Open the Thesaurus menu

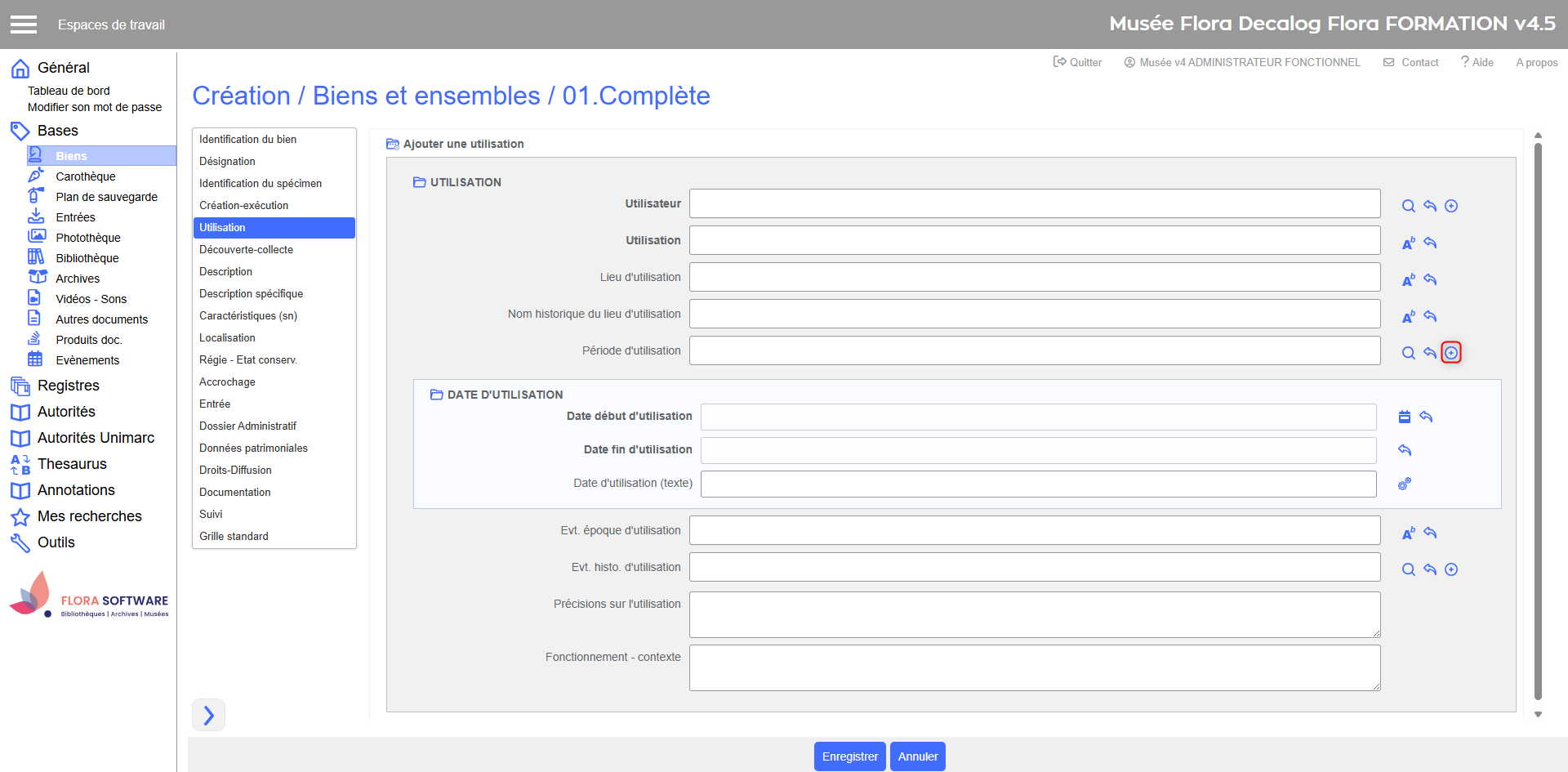[x=72, y=464]
